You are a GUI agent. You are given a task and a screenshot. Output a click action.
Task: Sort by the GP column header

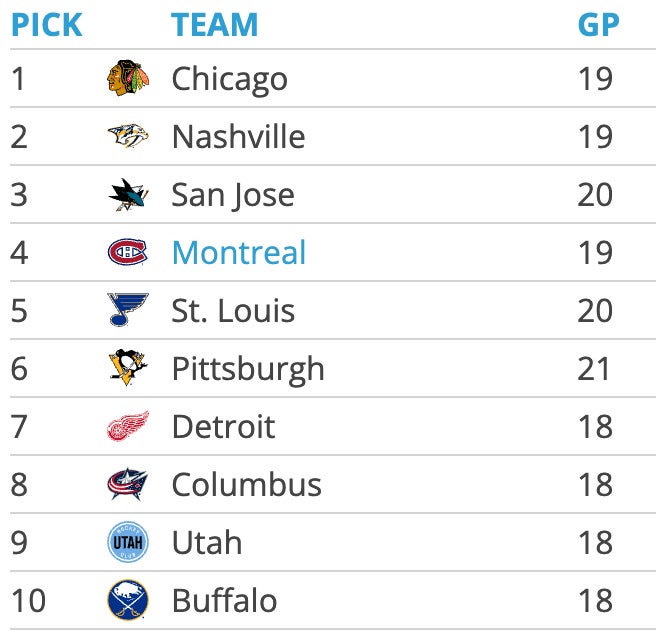click(x=598, y=25)
